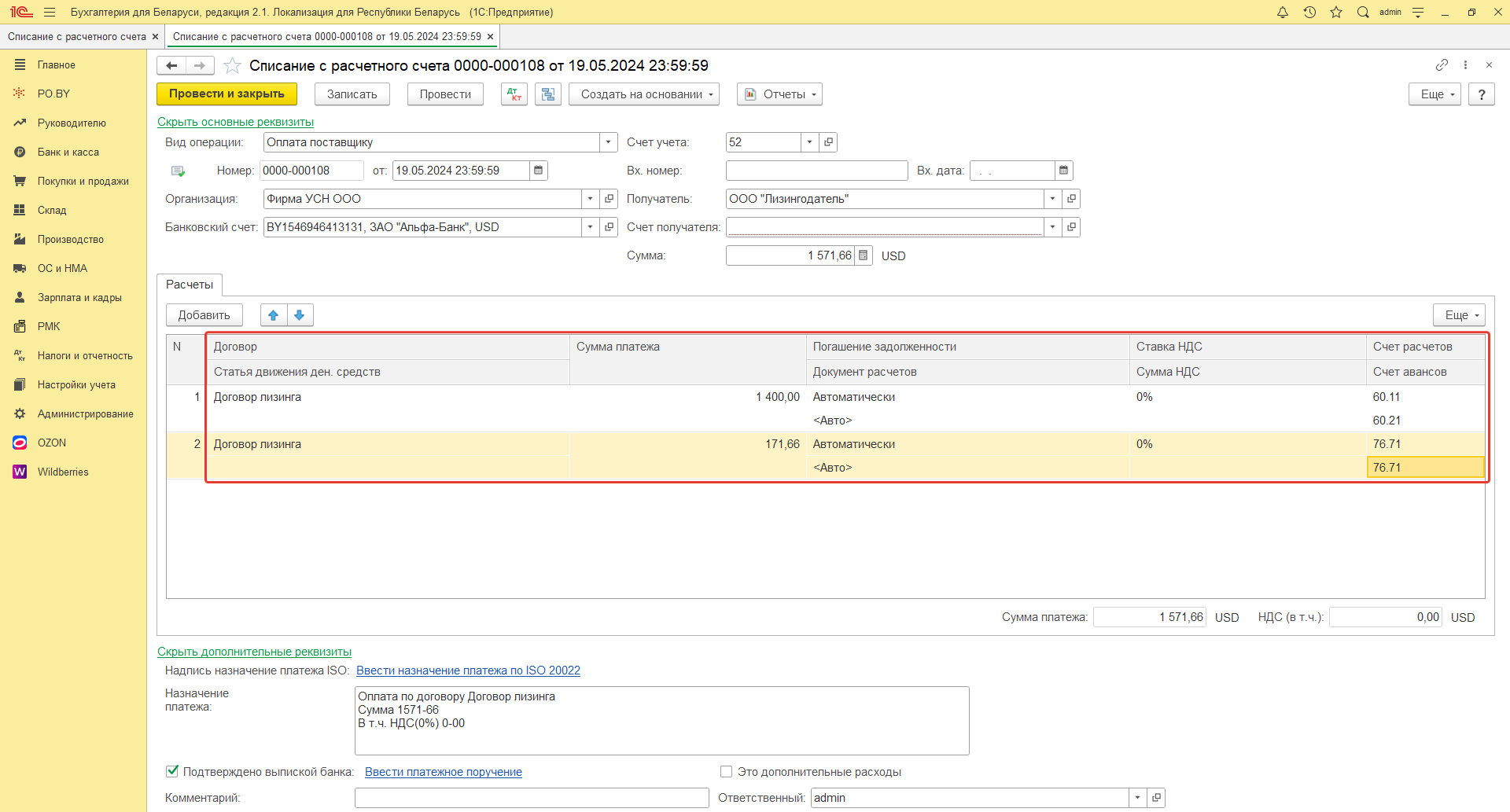Viewport: 1510px width, 812px height.
Task: Click the favorites star next to document title
Action: 232,66
